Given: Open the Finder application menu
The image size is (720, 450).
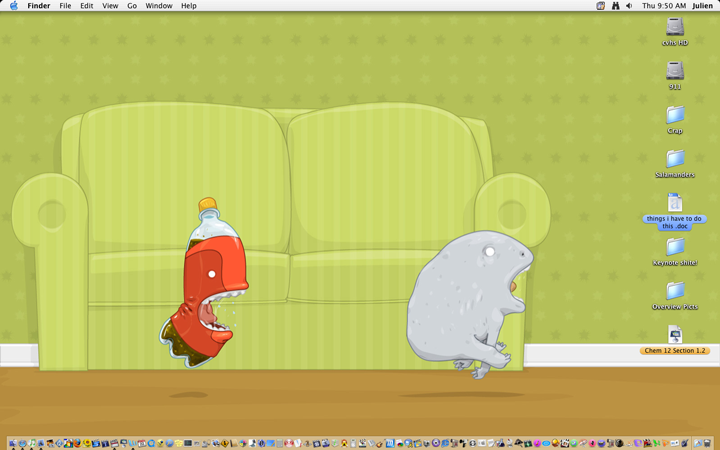Looking at the screenshot, I should tap(39, 6).
